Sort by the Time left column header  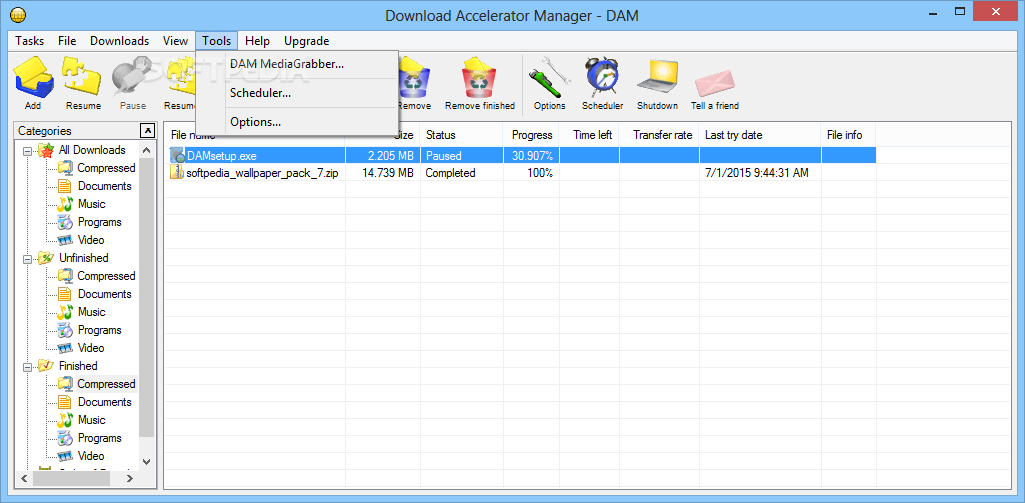pyautogui.click(x=589, y=135)
